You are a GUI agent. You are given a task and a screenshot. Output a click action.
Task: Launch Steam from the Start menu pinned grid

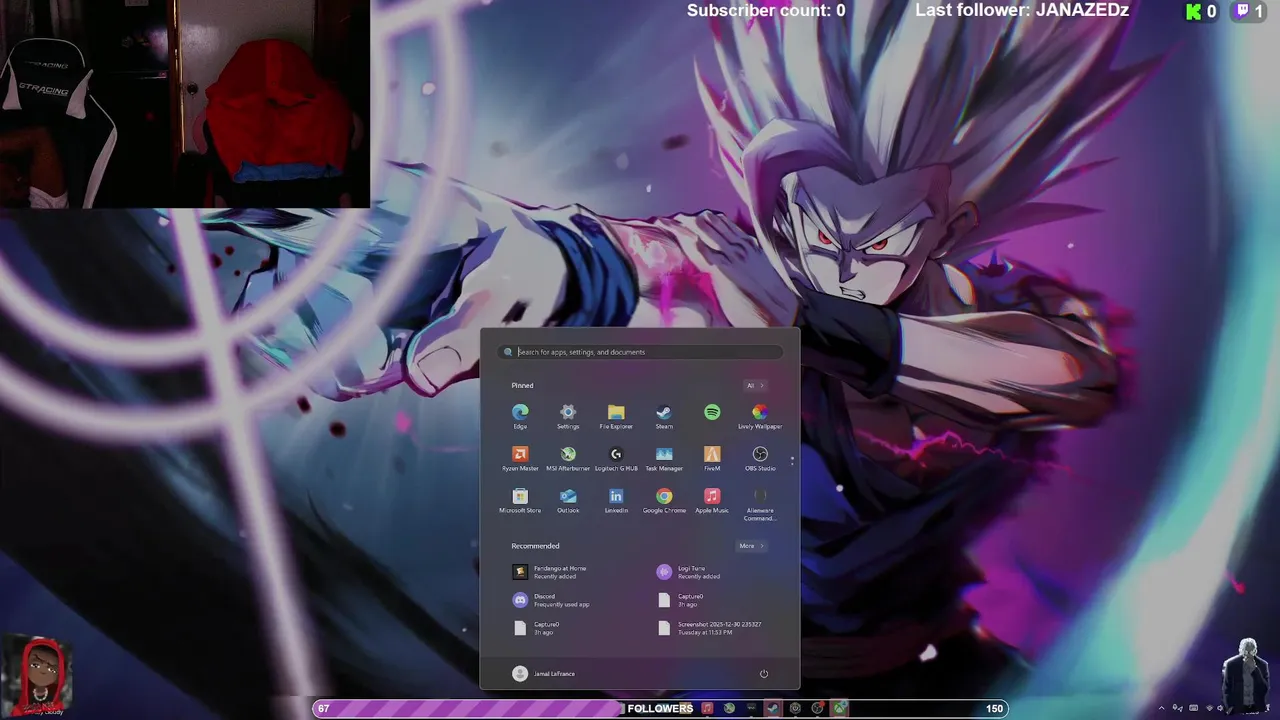(x=664, y=417)
